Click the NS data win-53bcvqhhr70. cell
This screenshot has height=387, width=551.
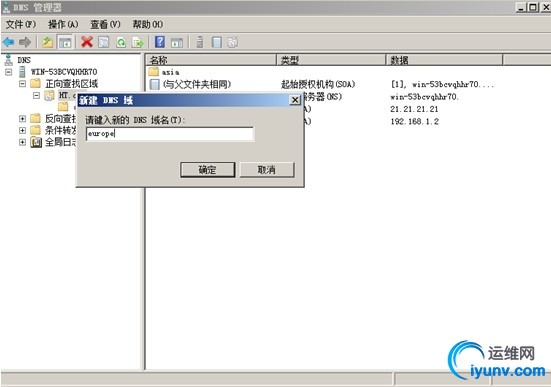pos(424,97)
